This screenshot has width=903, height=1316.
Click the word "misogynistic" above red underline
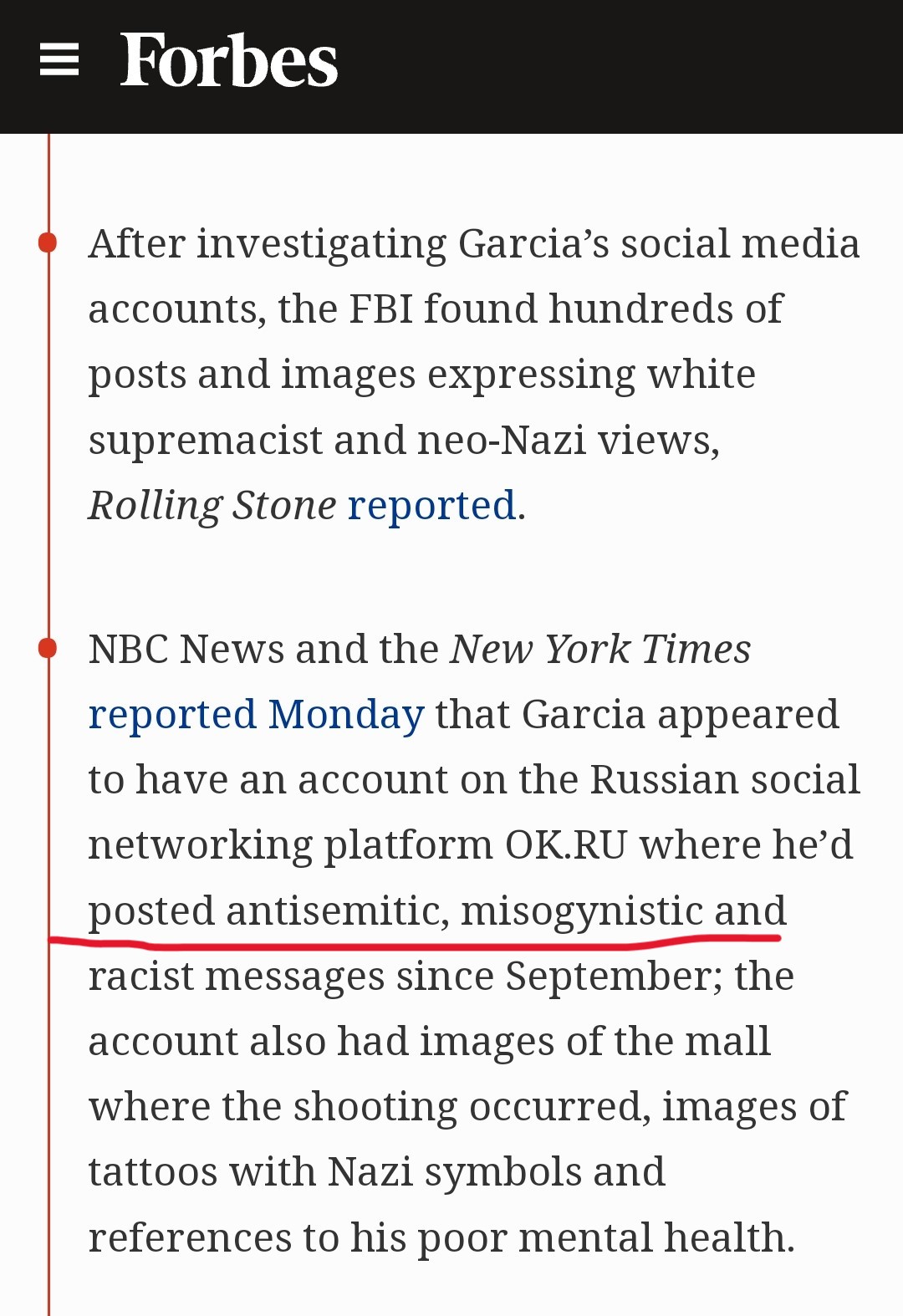(x=581, y=910)
